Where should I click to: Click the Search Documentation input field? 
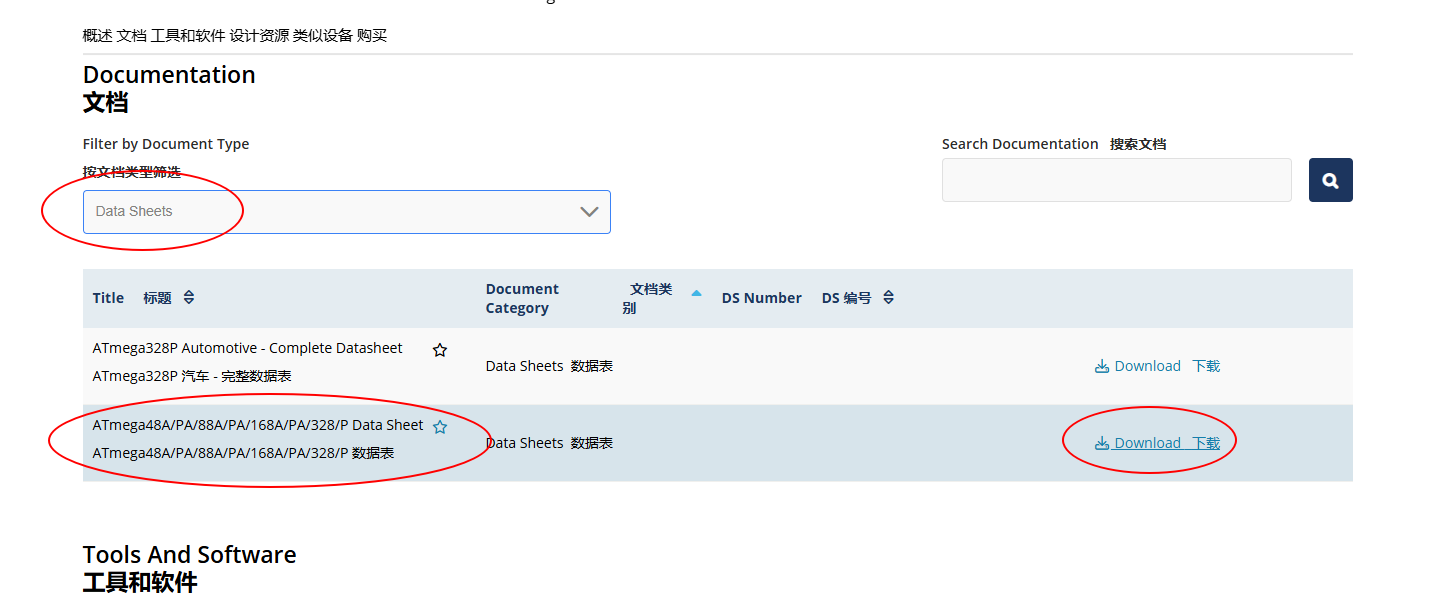[x=1117, y=180]
